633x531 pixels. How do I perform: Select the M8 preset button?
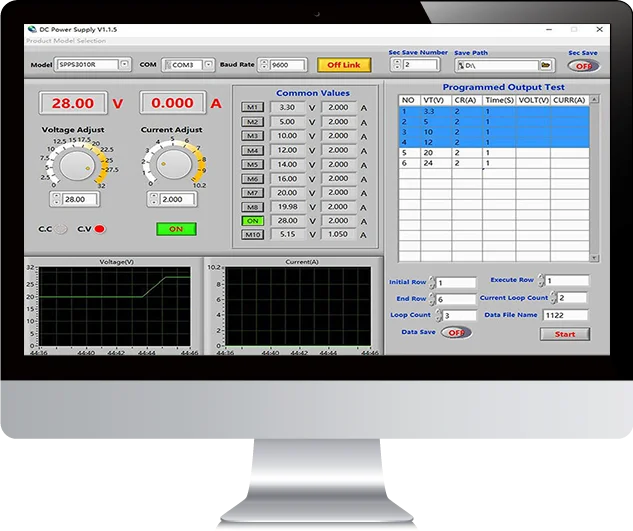(252, 207)
